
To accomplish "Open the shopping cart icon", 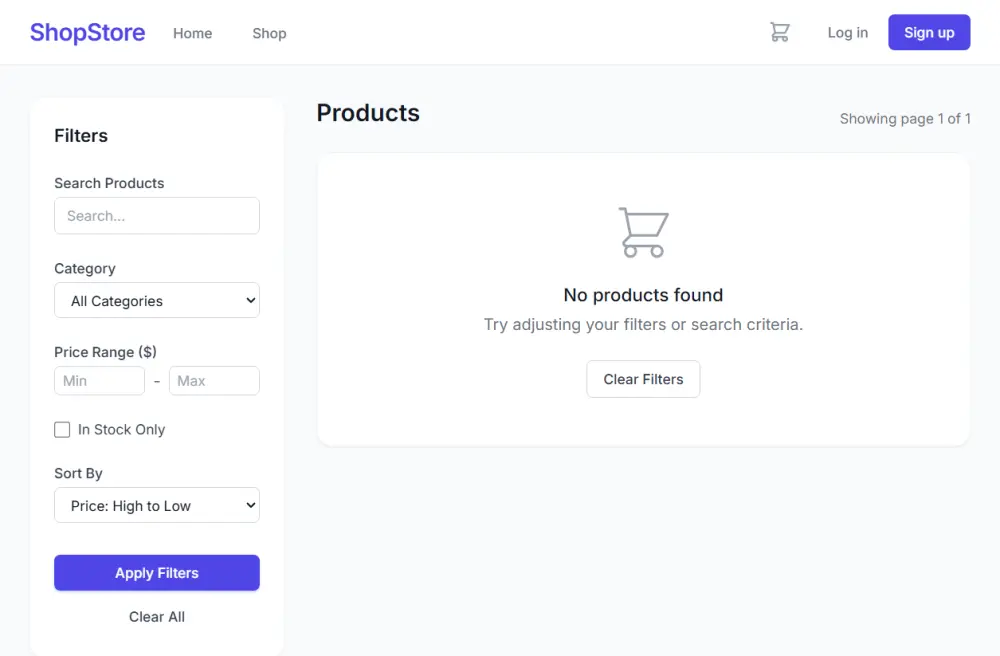I will pyautogui.click(x=780, y=32).
